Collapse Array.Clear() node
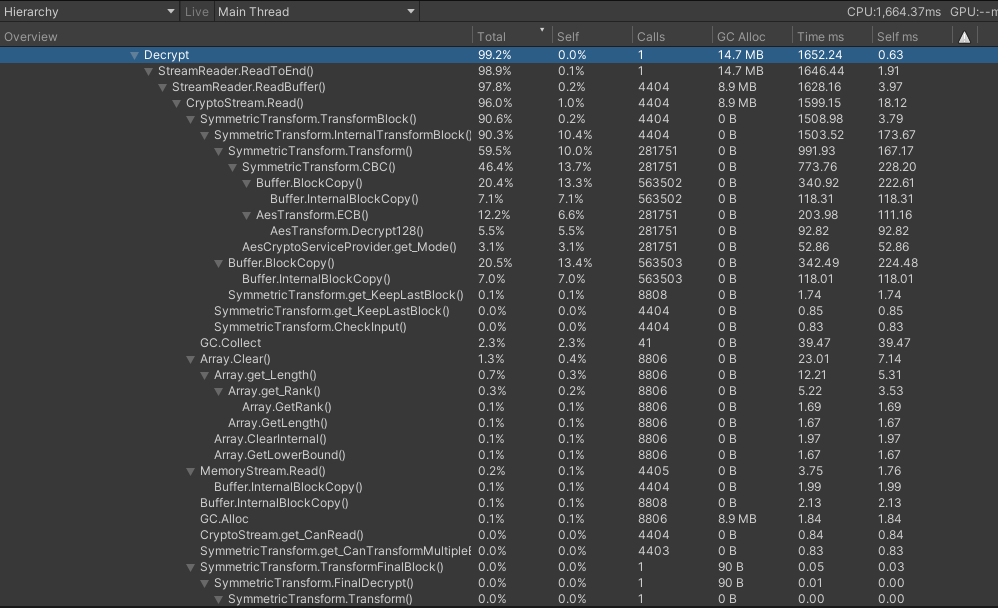998x608 pixels. (190, 359)
